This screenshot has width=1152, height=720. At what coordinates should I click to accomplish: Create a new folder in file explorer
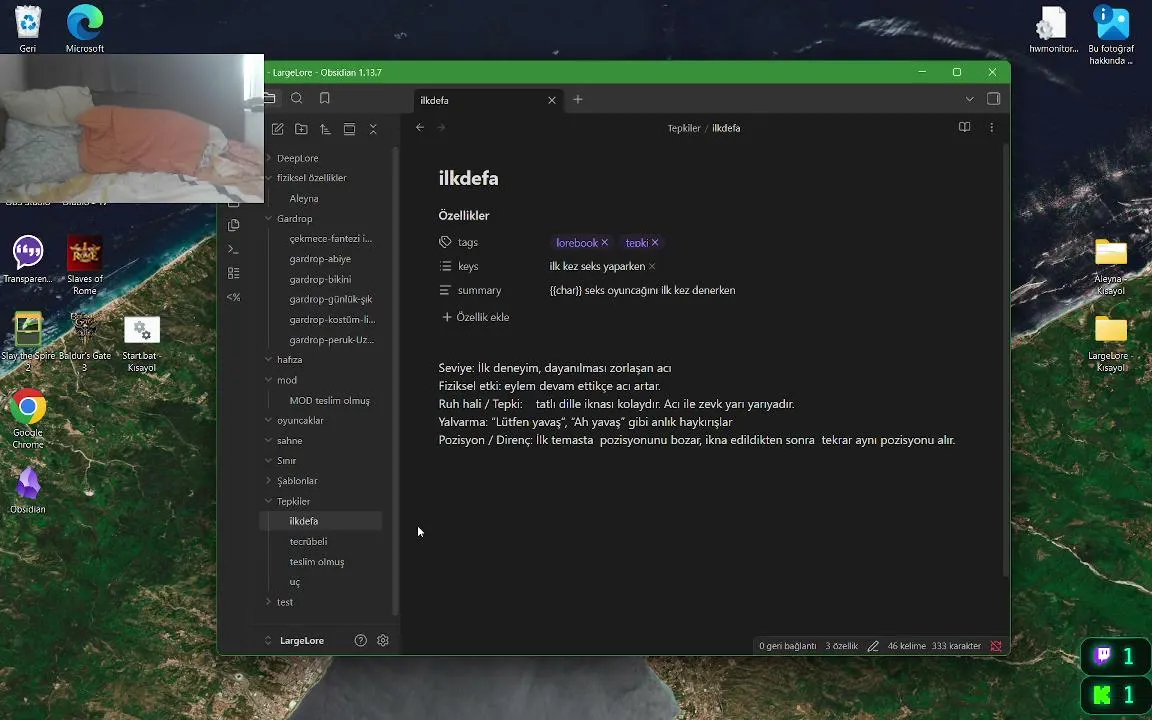point(301,129)
